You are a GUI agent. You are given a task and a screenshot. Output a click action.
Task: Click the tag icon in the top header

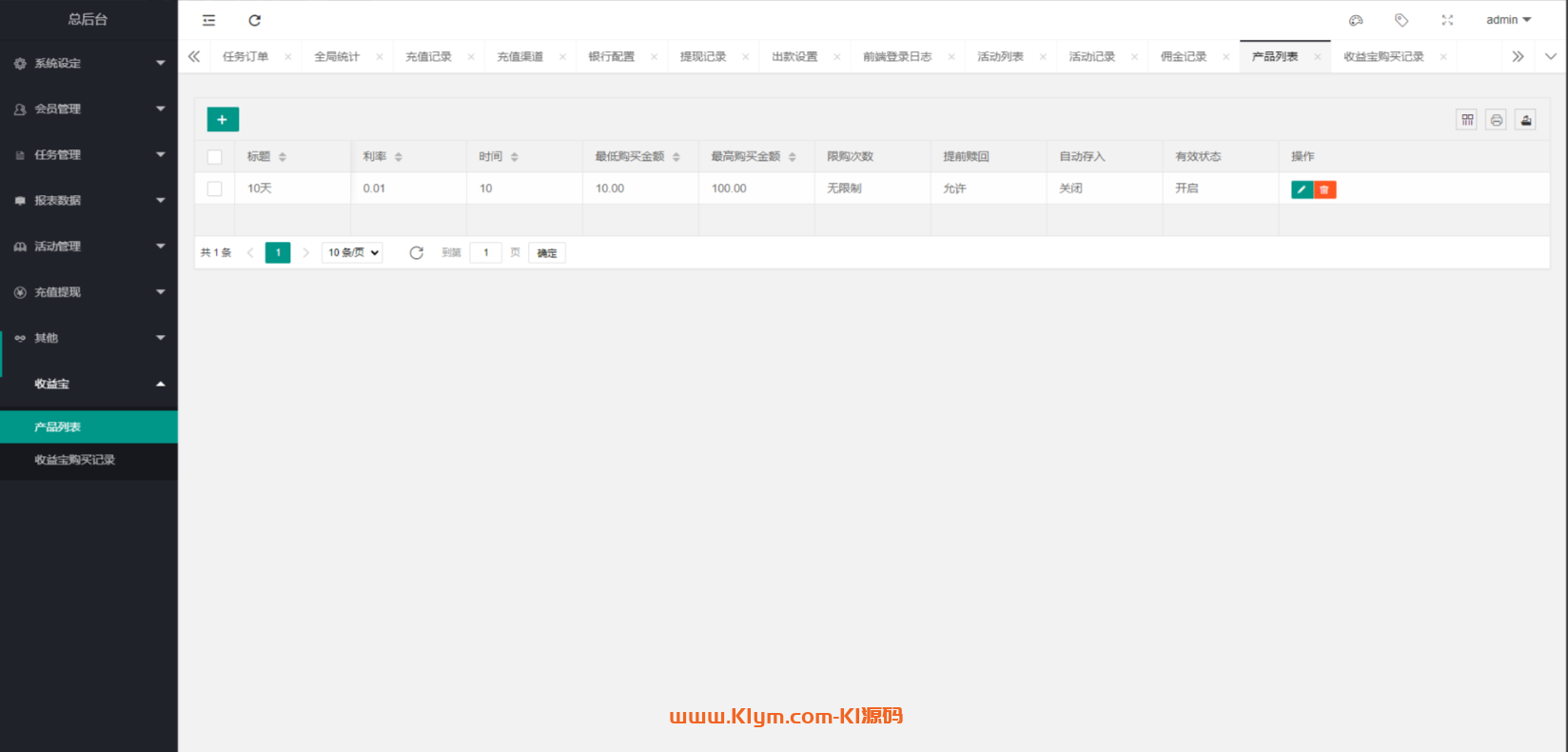pos(1401,20)
